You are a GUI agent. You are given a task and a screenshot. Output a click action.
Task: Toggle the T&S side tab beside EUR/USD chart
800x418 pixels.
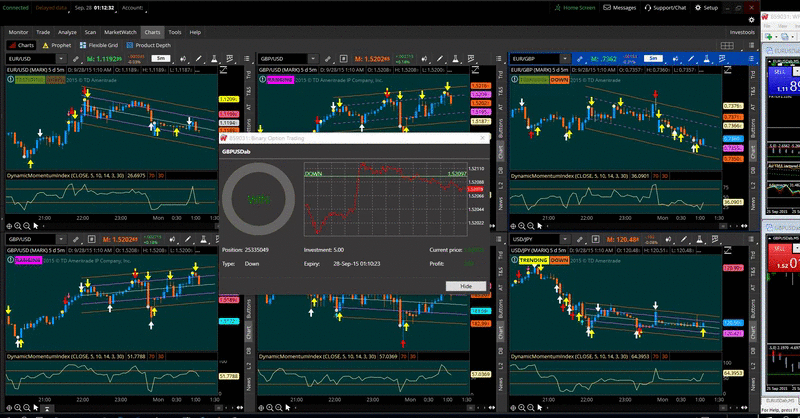click(249, 91)
